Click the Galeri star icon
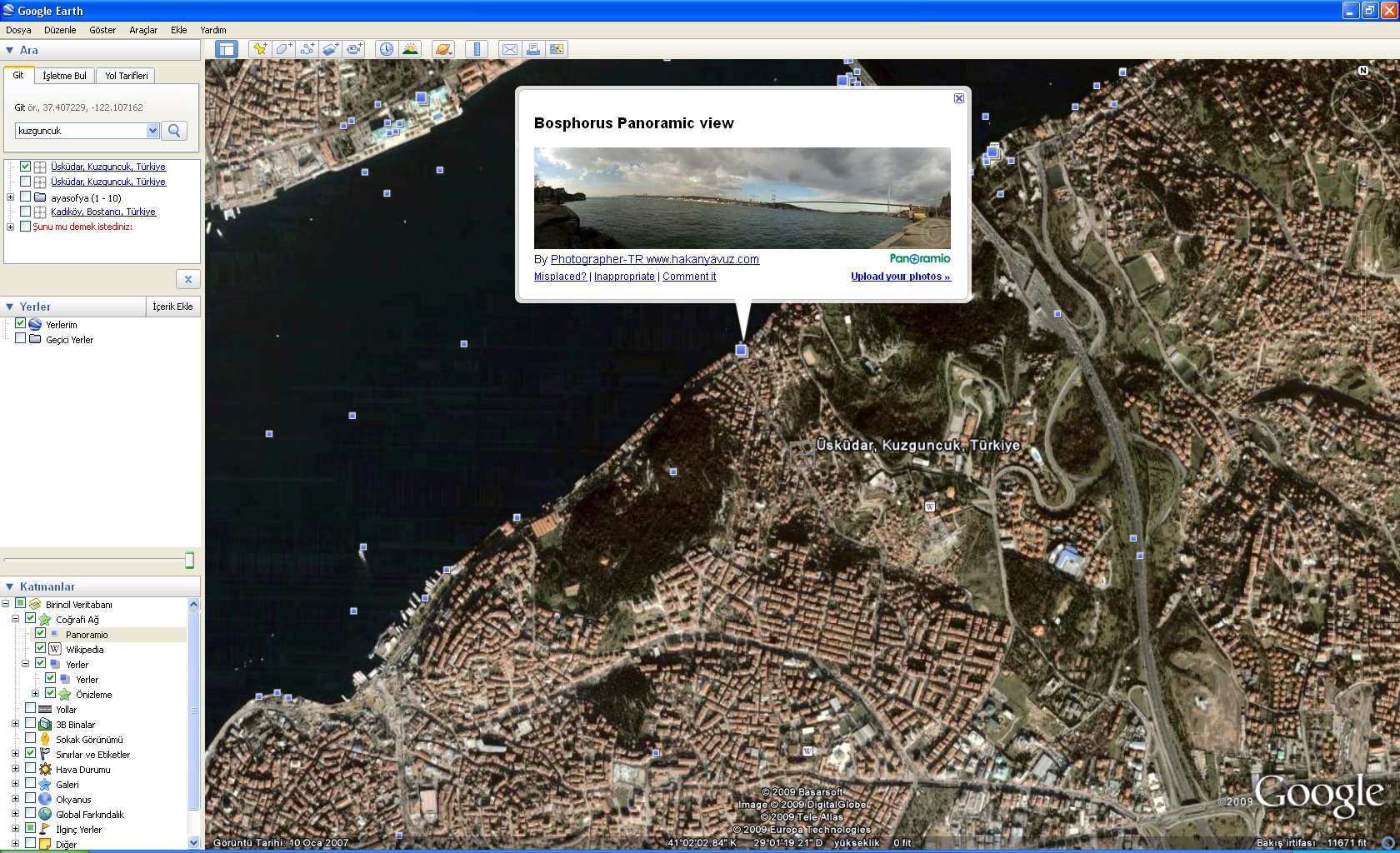The image size is (1400, 853). pos(45,784)
